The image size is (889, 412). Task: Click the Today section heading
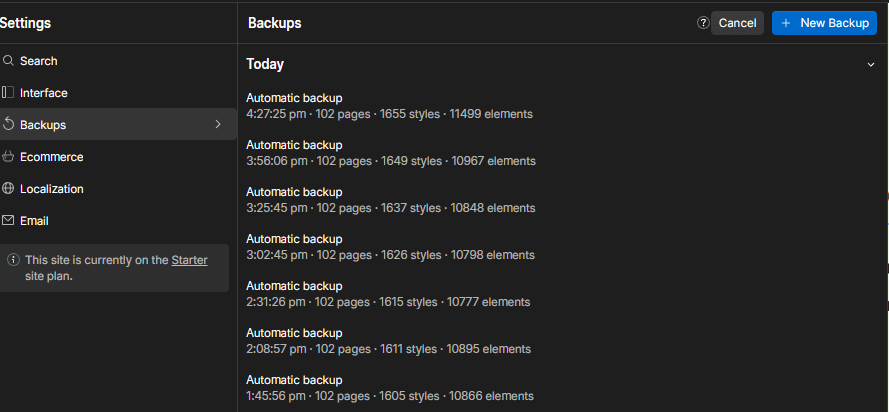point(265,64)
